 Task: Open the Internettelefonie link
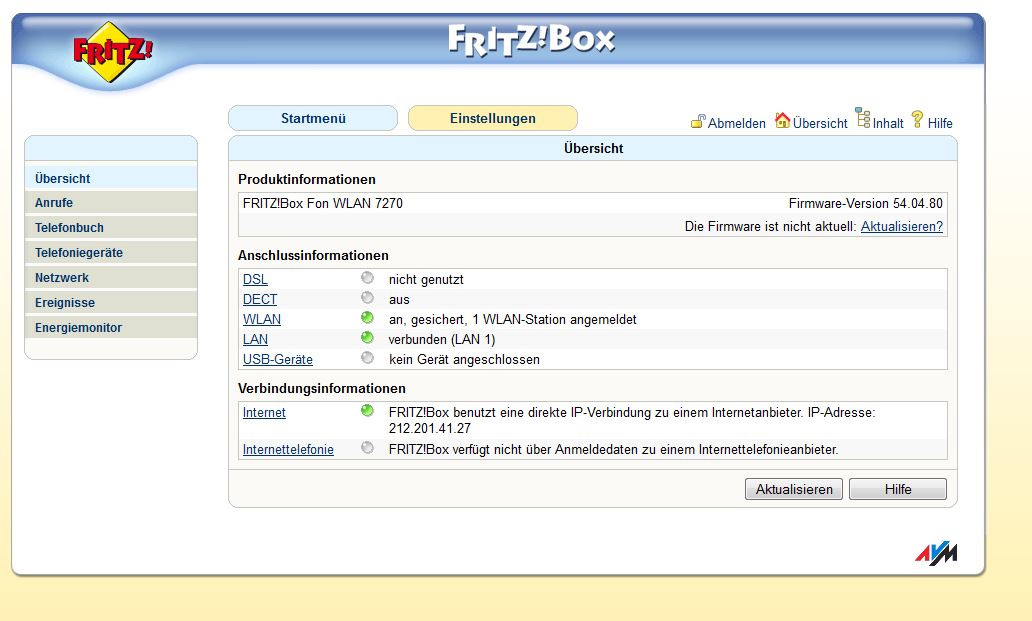pos(288,449)
